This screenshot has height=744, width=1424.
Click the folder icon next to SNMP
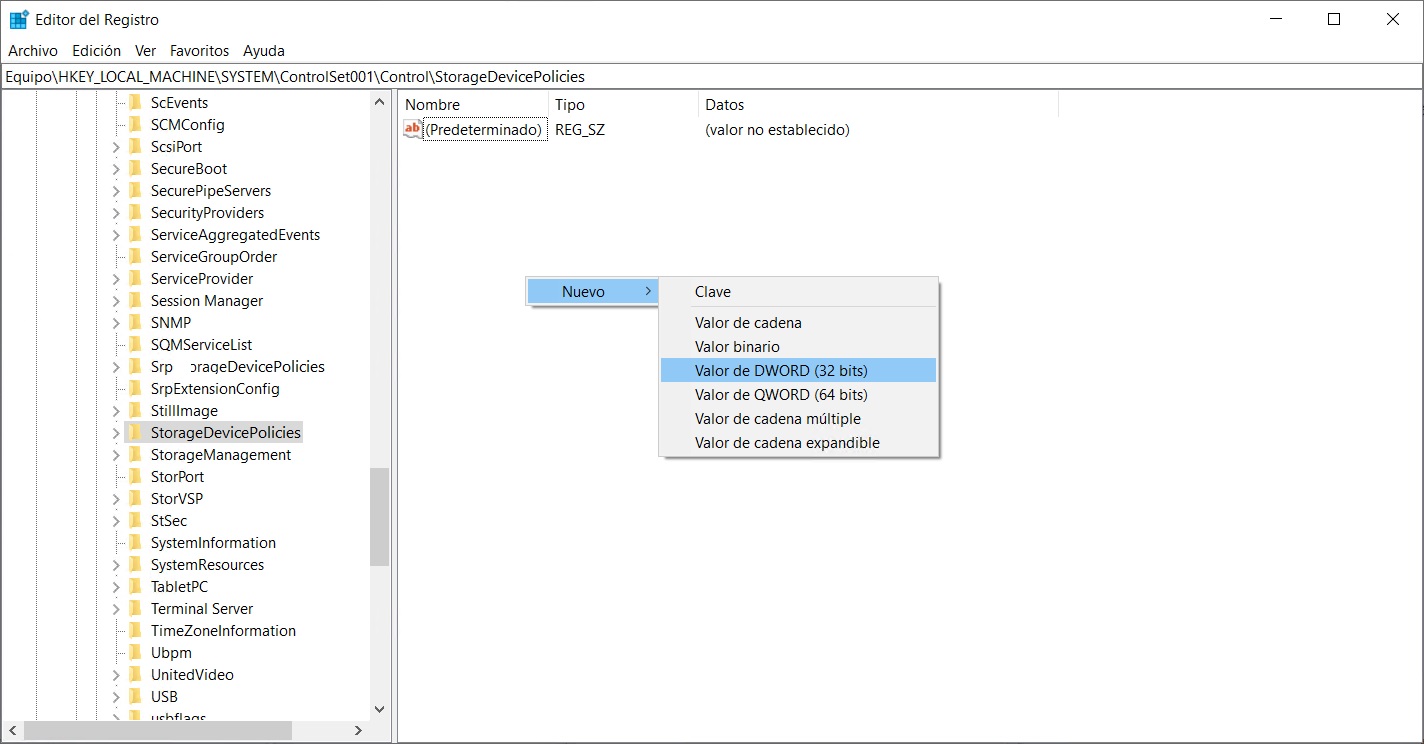point(135,323)
